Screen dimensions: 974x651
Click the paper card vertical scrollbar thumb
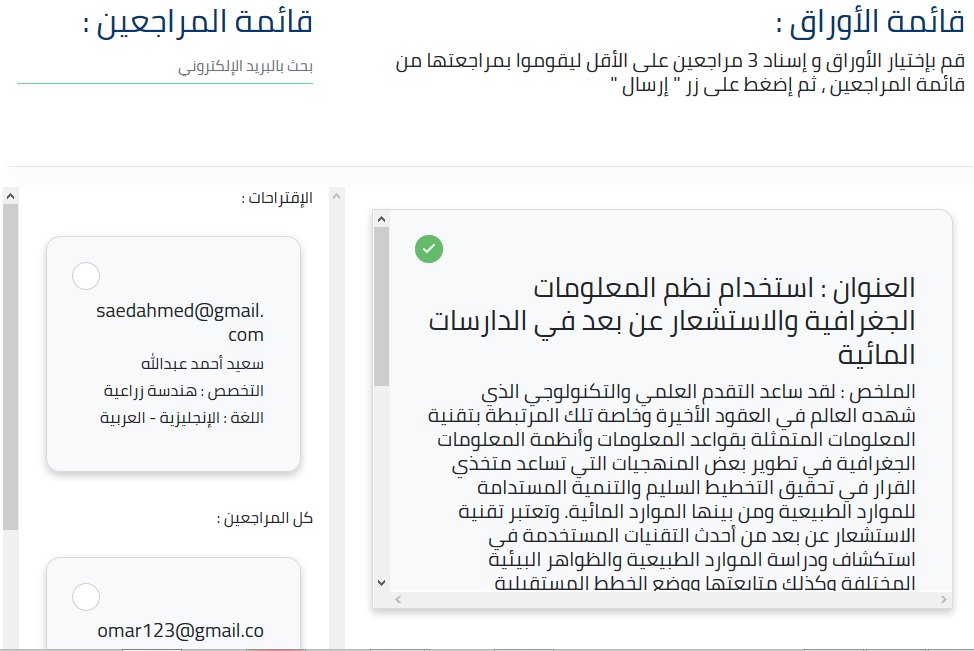tap(381, 305)
